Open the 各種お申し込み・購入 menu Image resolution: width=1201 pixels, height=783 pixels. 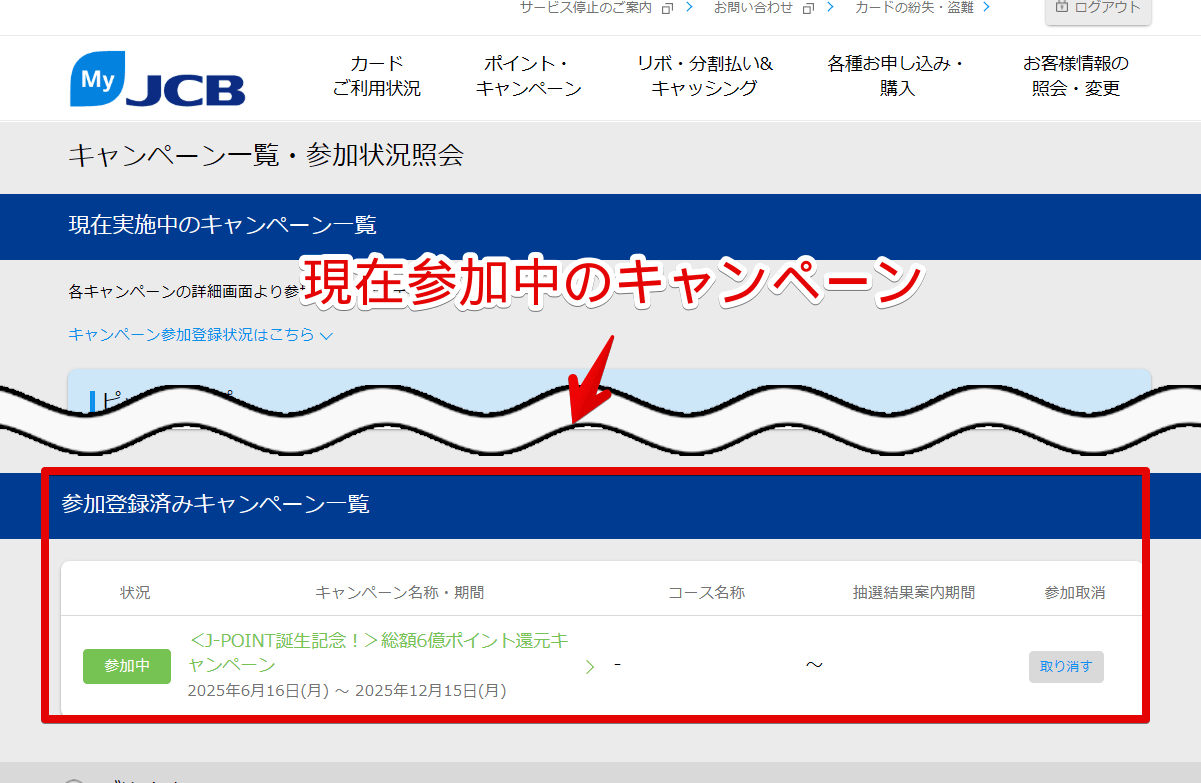(x=897, y=76)
